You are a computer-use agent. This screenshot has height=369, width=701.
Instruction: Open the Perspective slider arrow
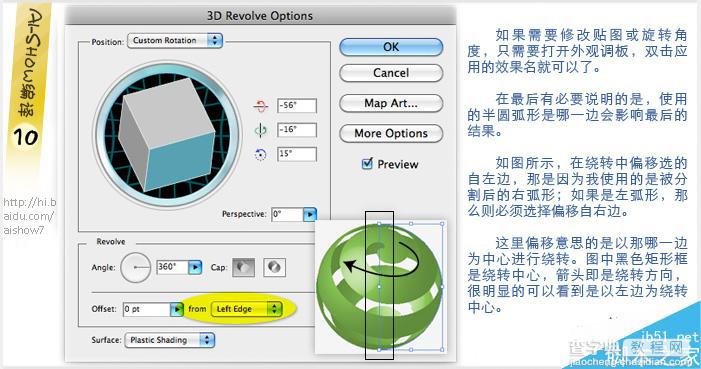pos(310,214)
